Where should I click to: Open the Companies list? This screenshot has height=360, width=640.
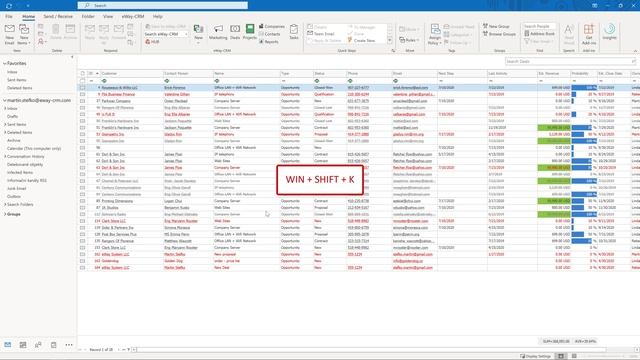tap(271, 26)
